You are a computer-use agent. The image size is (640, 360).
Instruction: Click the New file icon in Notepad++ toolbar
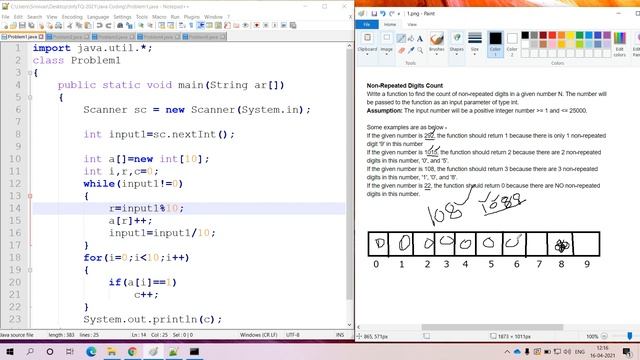pos(5,25)
